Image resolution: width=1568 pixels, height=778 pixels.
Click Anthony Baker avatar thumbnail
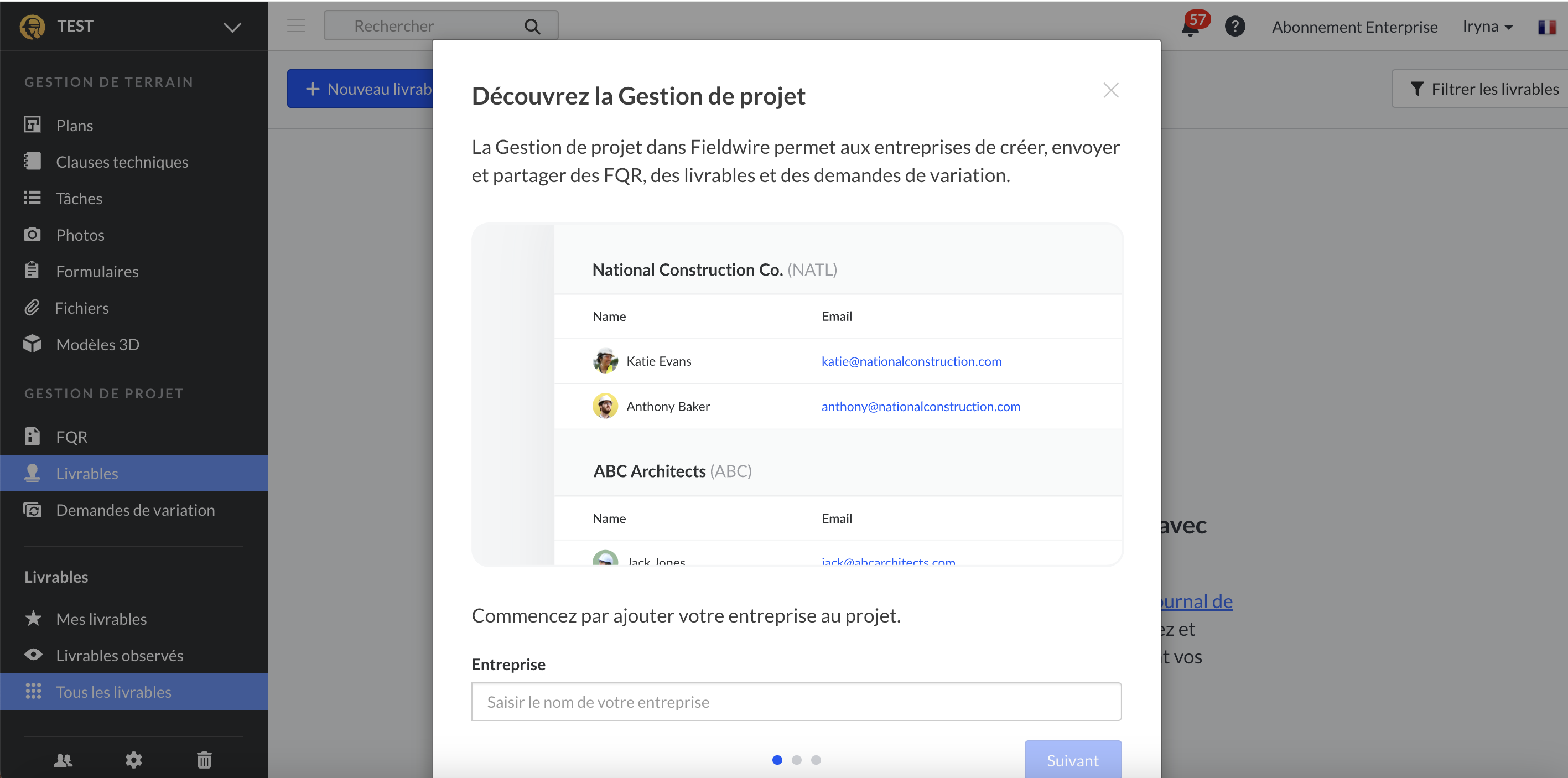(605, 406)
